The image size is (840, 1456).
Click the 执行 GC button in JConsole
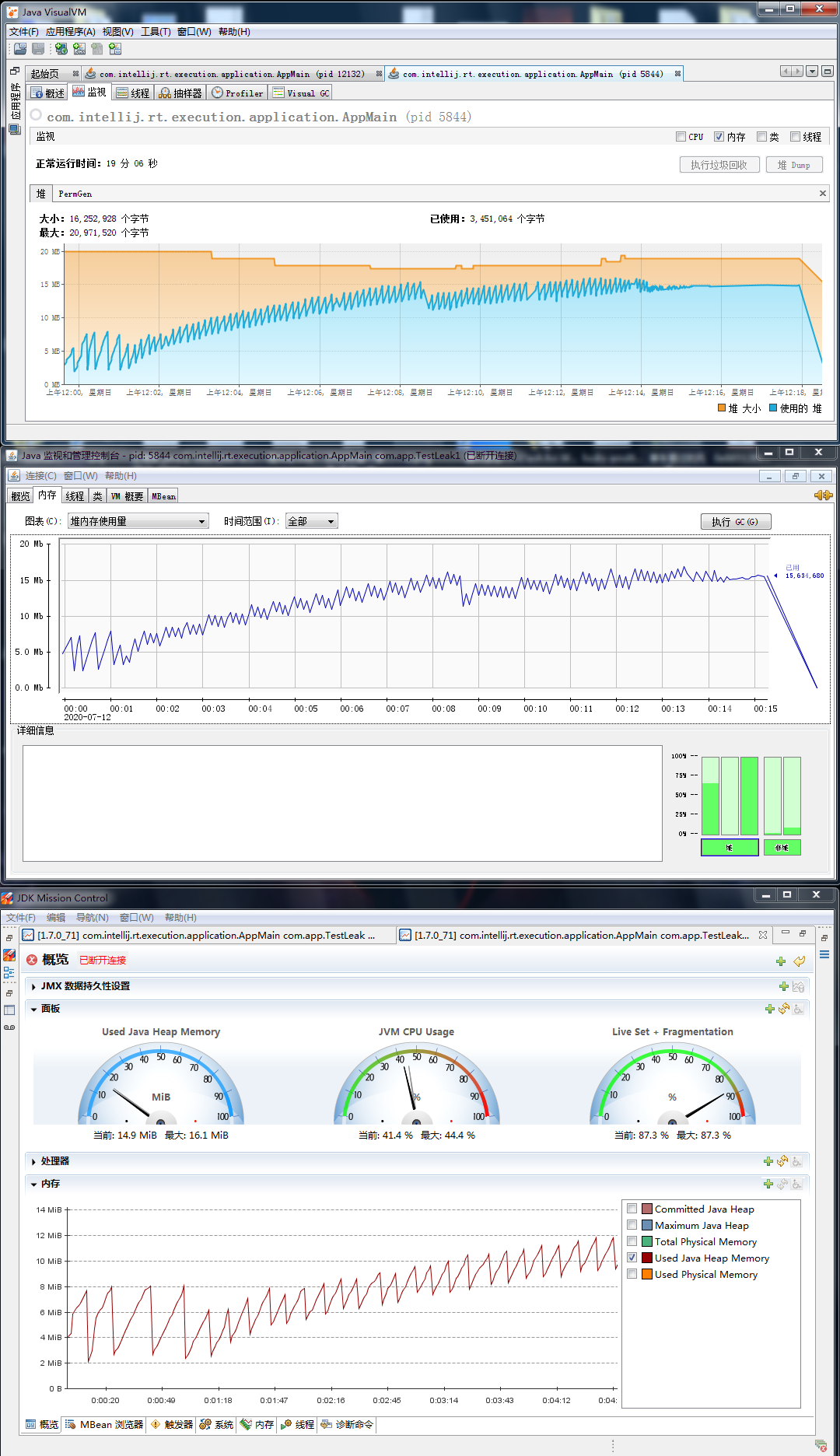(735, 522)
